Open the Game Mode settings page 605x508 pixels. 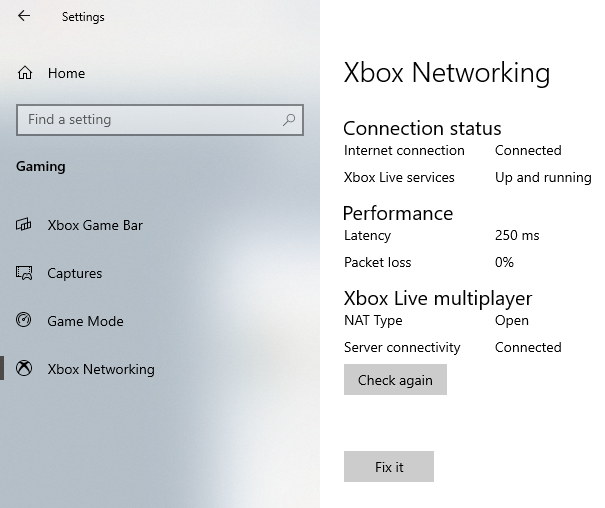click(x=160, y=321)
